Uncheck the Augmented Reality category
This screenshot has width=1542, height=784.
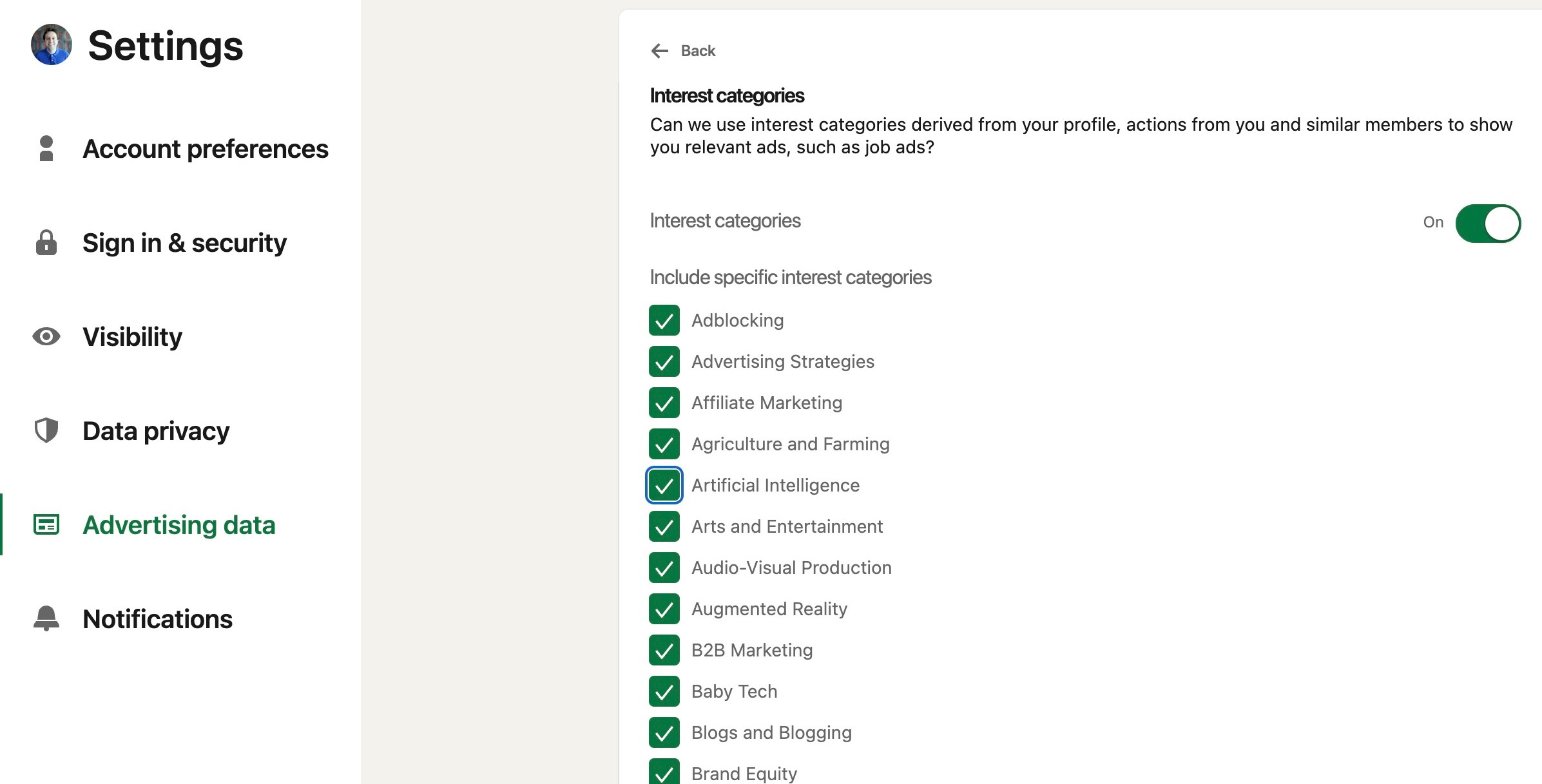664,609
